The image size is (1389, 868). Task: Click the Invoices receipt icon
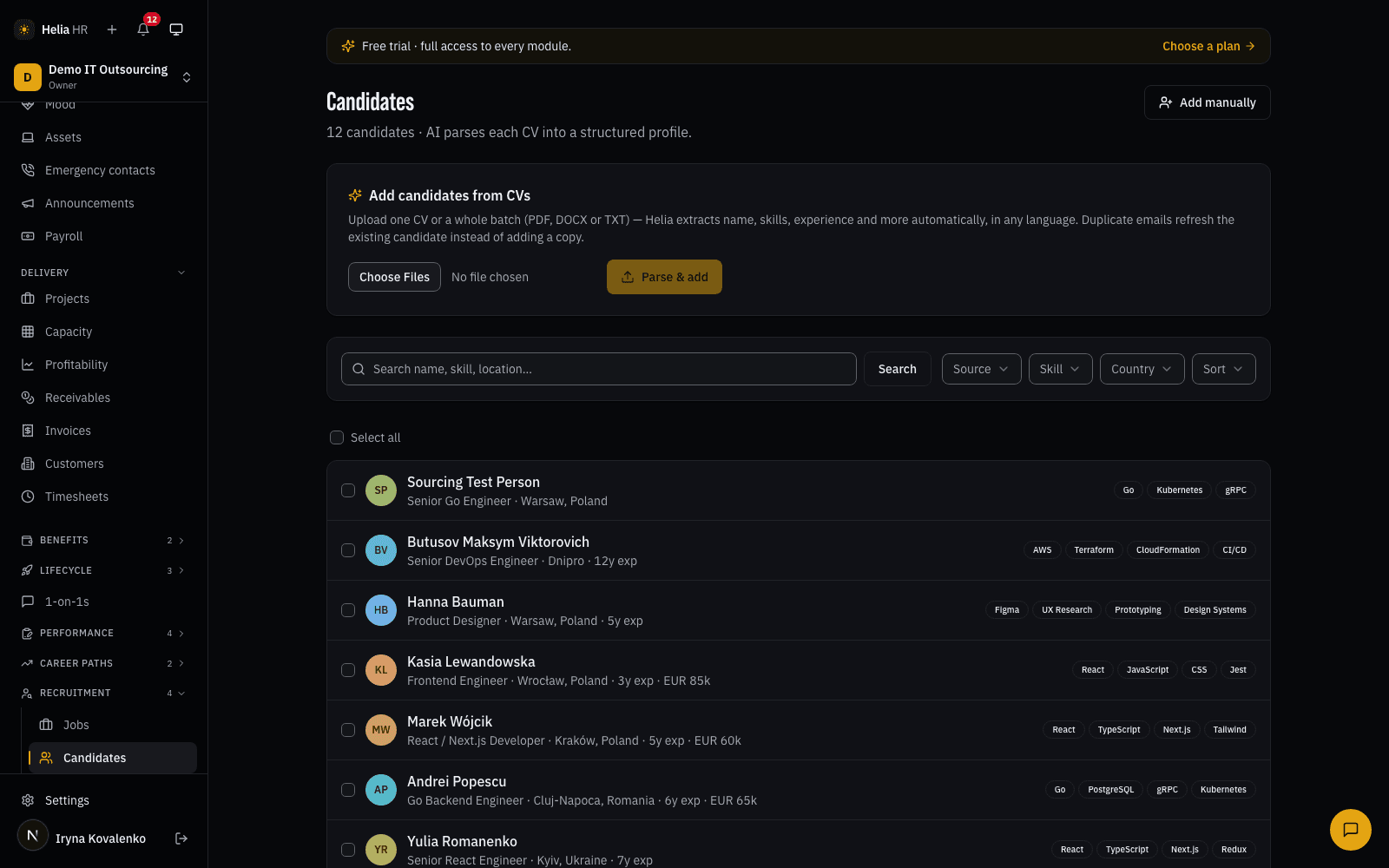pos(28,431)
